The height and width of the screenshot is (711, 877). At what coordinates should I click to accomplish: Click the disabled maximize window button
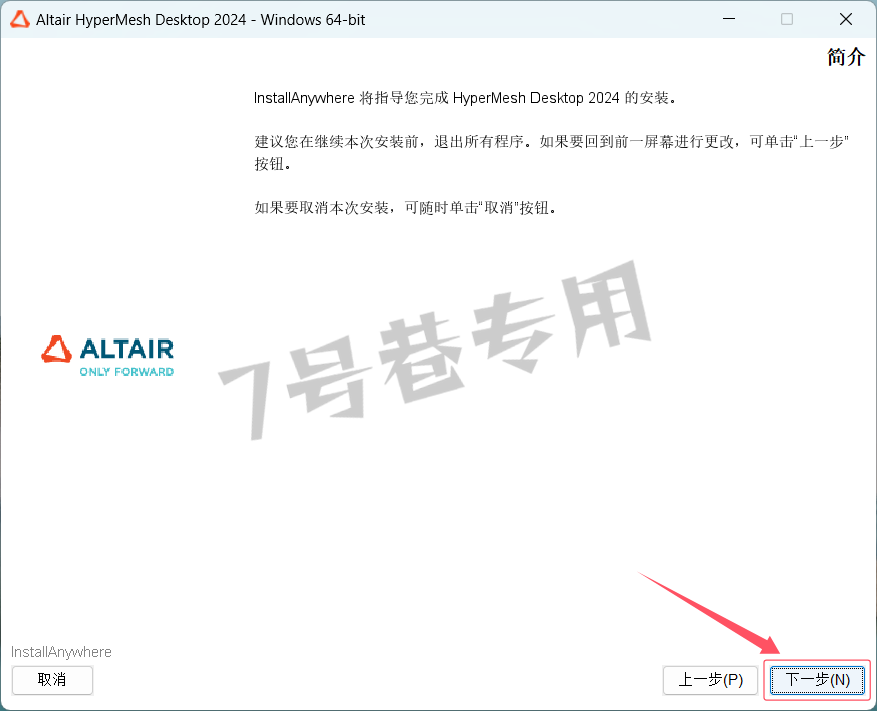[787, 20]
